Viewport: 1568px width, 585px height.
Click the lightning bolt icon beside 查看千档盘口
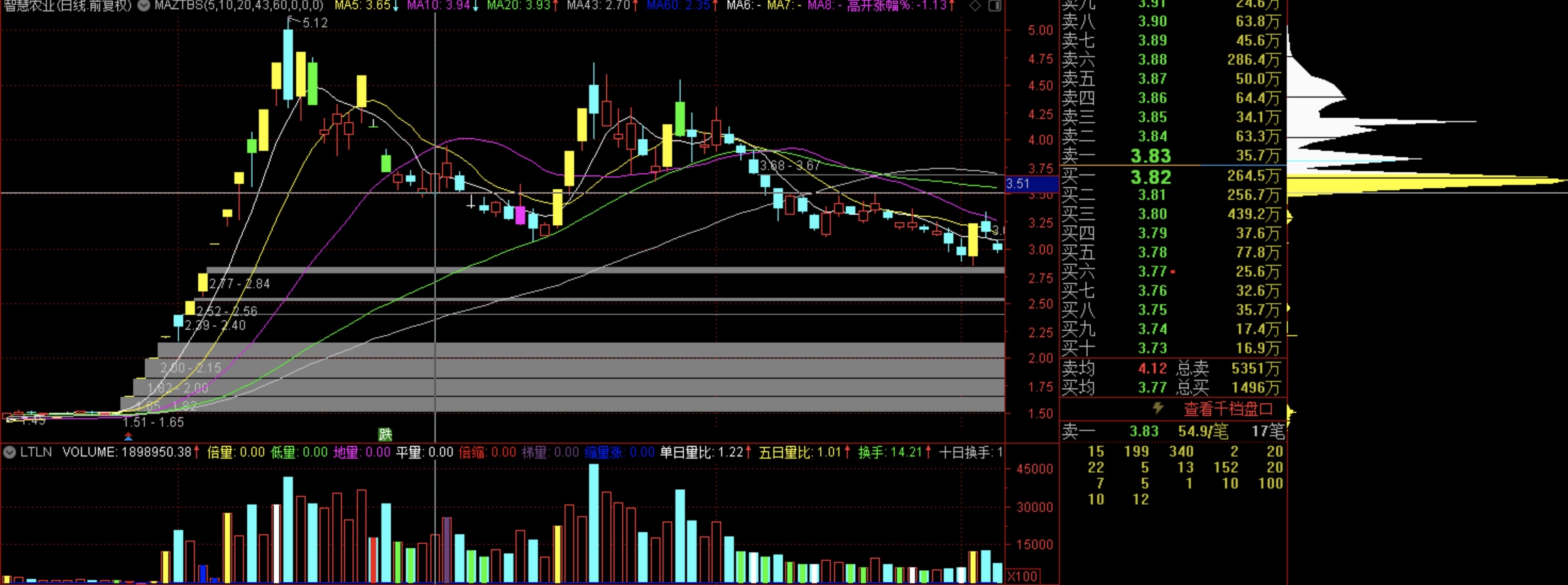[1158, 408]
